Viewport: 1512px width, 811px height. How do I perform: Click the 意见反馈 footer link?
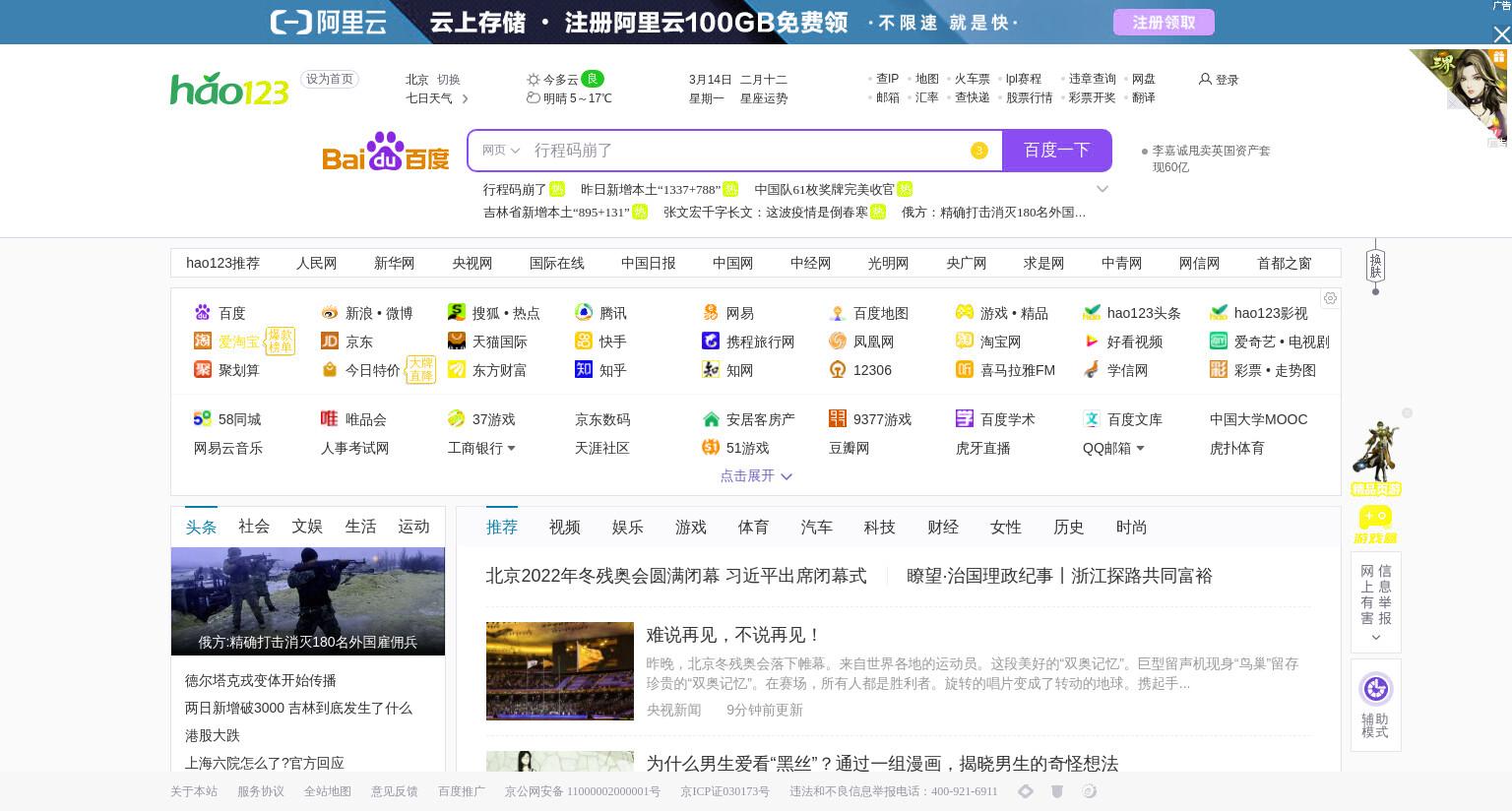[x=395, y=791]
